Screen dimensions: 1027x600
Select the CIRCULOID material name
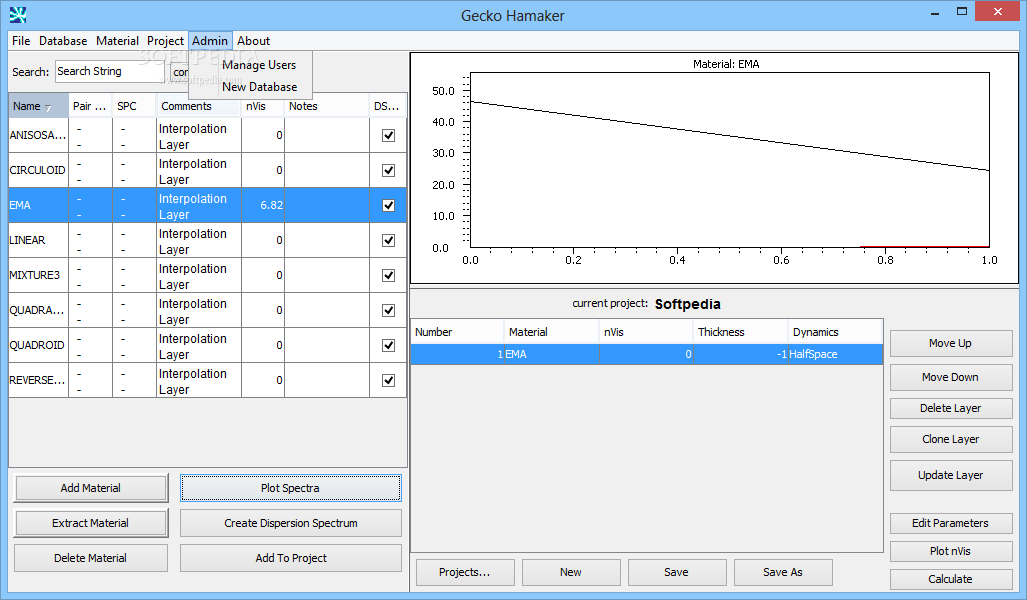tap(38, 170)
